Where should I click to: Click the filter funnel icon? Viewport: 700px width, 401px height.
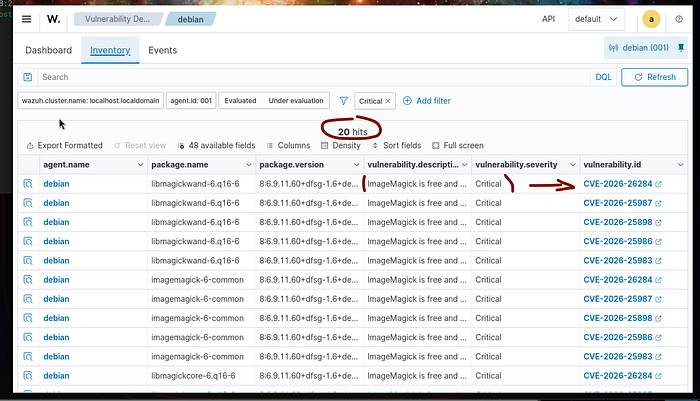click(x=343, y=101)
